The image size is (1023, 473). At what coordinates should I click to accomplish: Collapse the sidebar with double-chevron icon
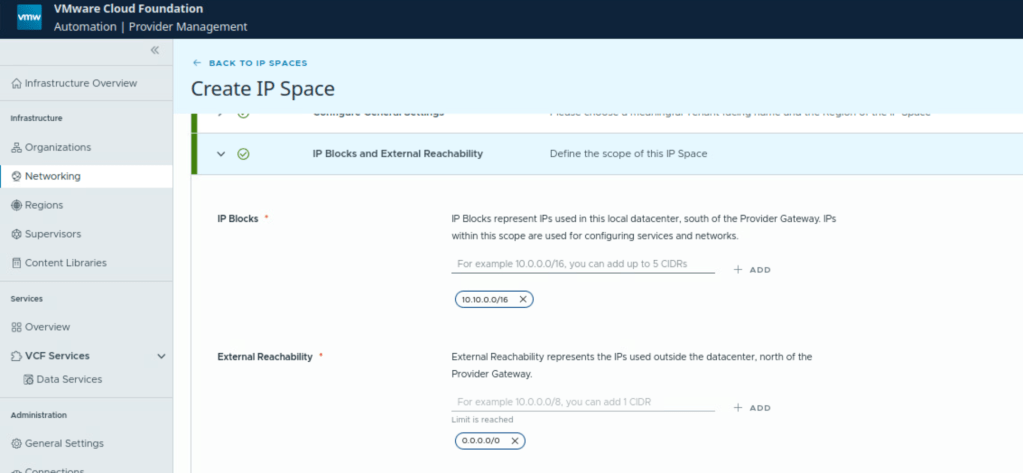(x=155, y=50)
